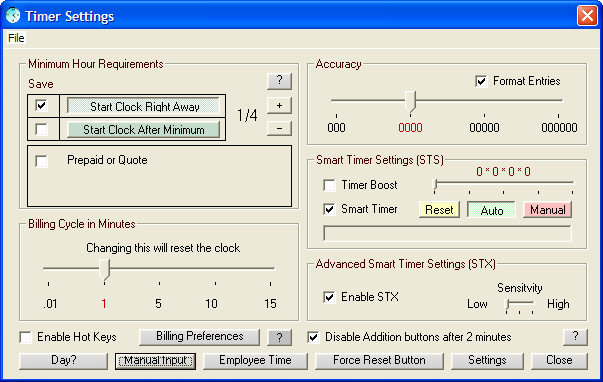Uncheck the Enable STX checkbox

[x=329, y=297]
